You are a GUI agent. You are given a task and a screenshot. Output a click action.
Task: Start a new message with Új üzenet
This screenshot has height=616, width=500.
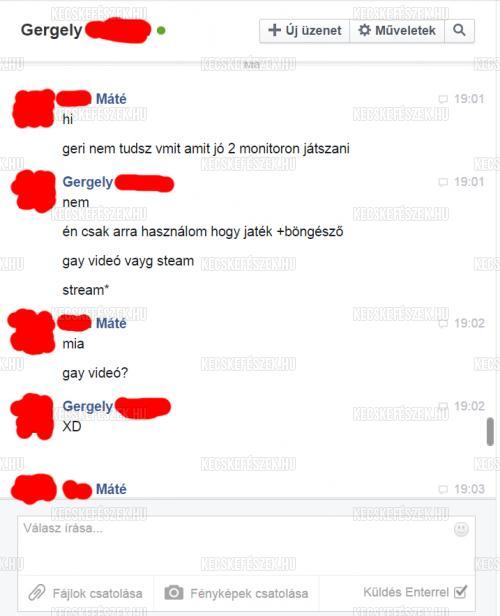(x=304, y=30)
